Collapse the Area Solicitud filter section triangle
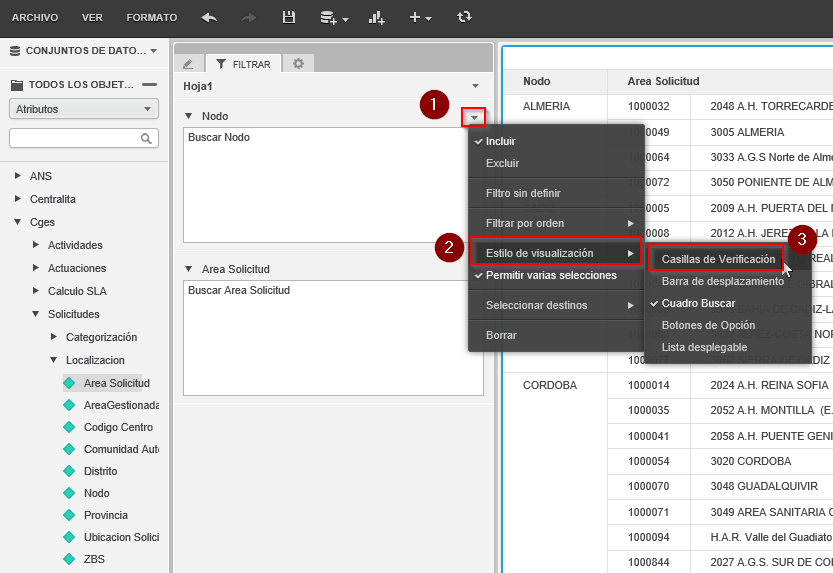The image size is (833, 573). coord(189,269)
